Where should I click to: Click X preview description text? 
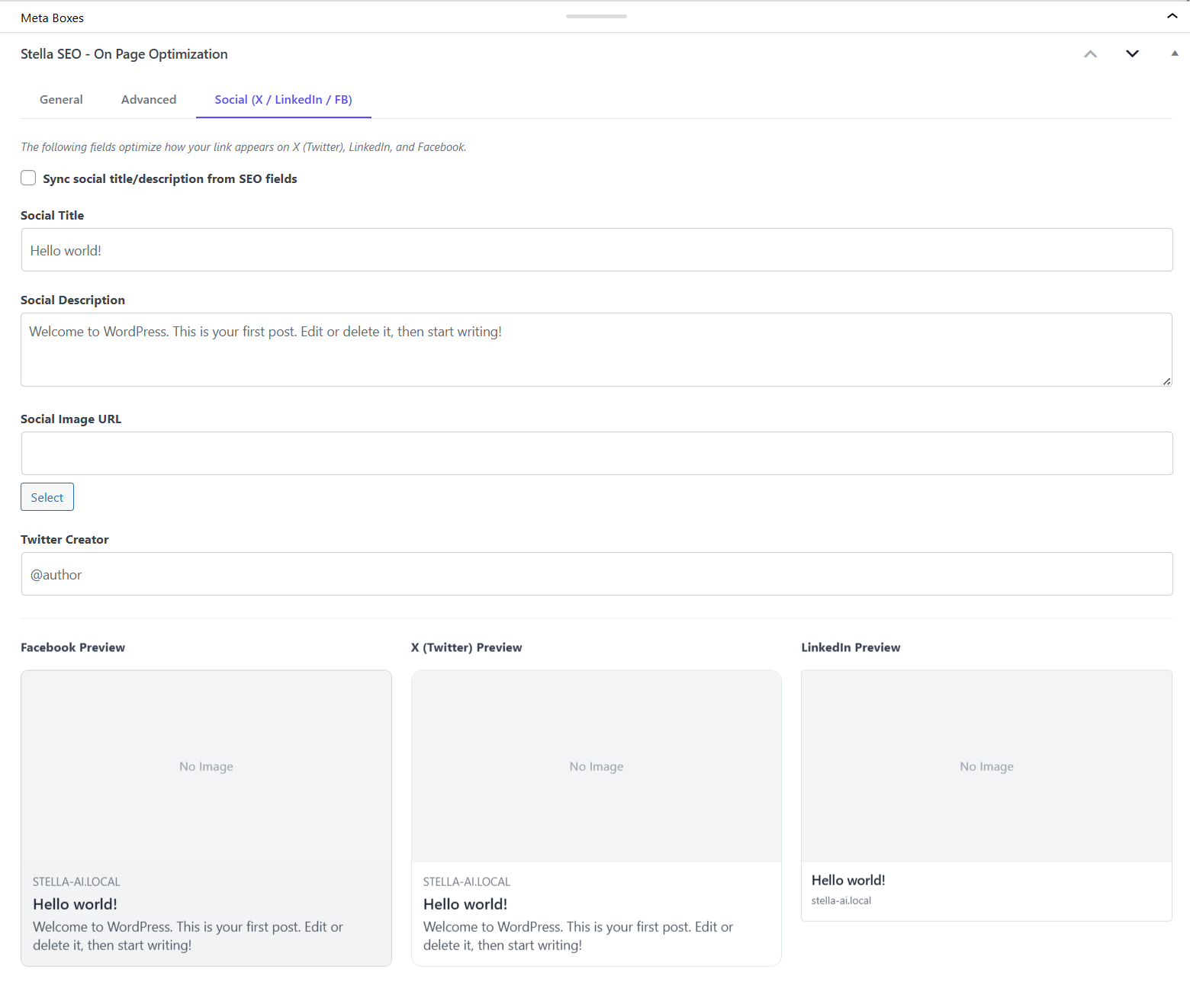[578, 936]
